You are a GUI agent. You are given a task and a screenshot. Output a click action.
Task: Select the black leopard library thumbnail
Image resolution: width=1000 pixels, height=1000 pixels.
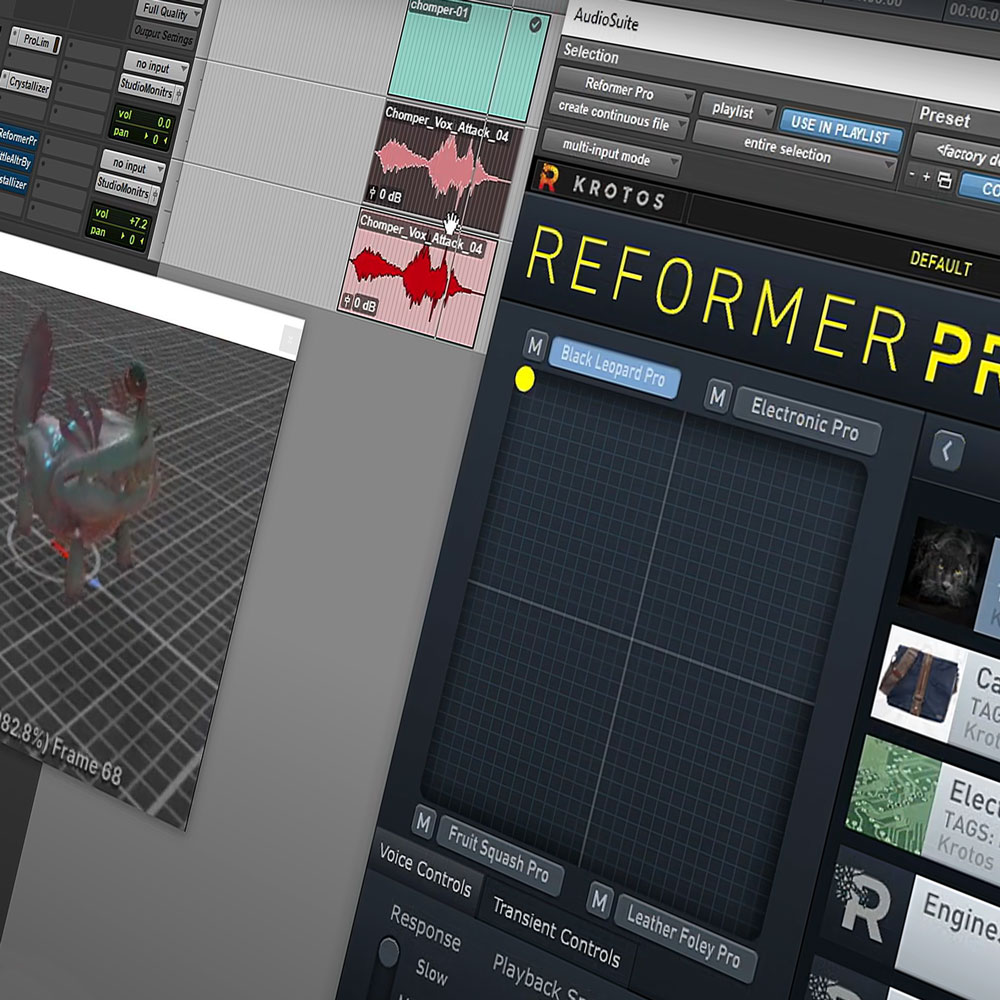(946, 570)
